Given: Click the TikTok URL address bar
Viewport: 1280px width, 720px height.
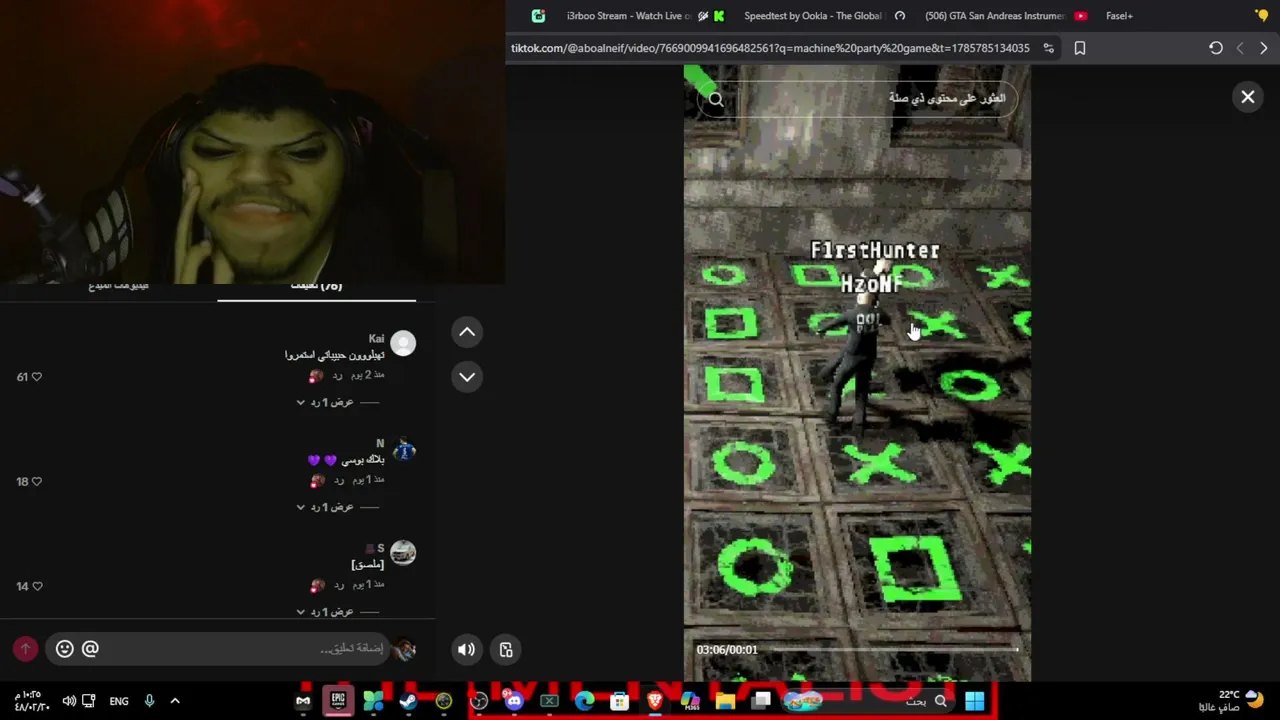Looking at the screenshot, I should (x=770, y=48).
